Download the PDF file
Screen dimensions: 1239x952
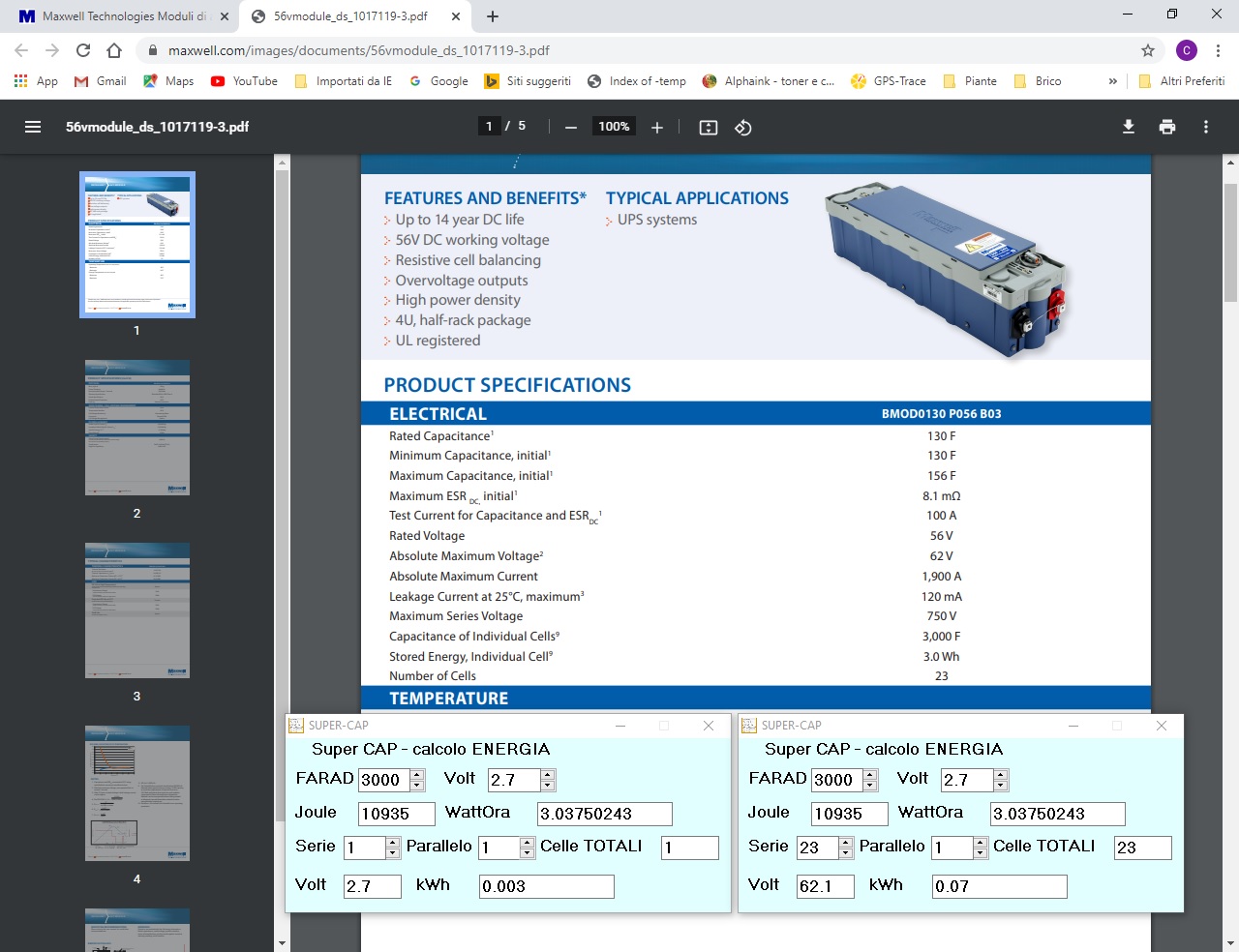click(x=1129, y=127)
